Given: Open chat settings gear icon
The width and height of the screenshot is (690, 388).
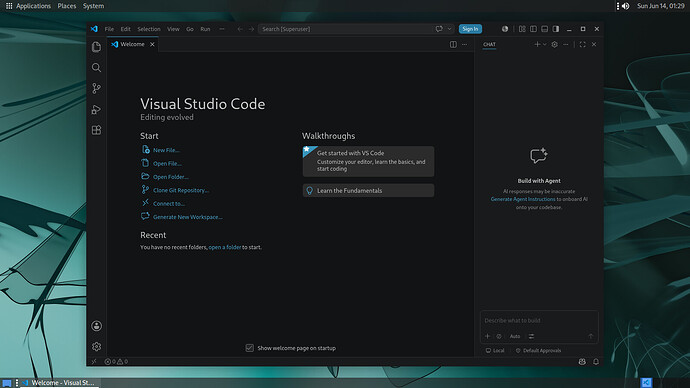Looking at the screenshot, I should pyautogui.click(x=554, y=44).
